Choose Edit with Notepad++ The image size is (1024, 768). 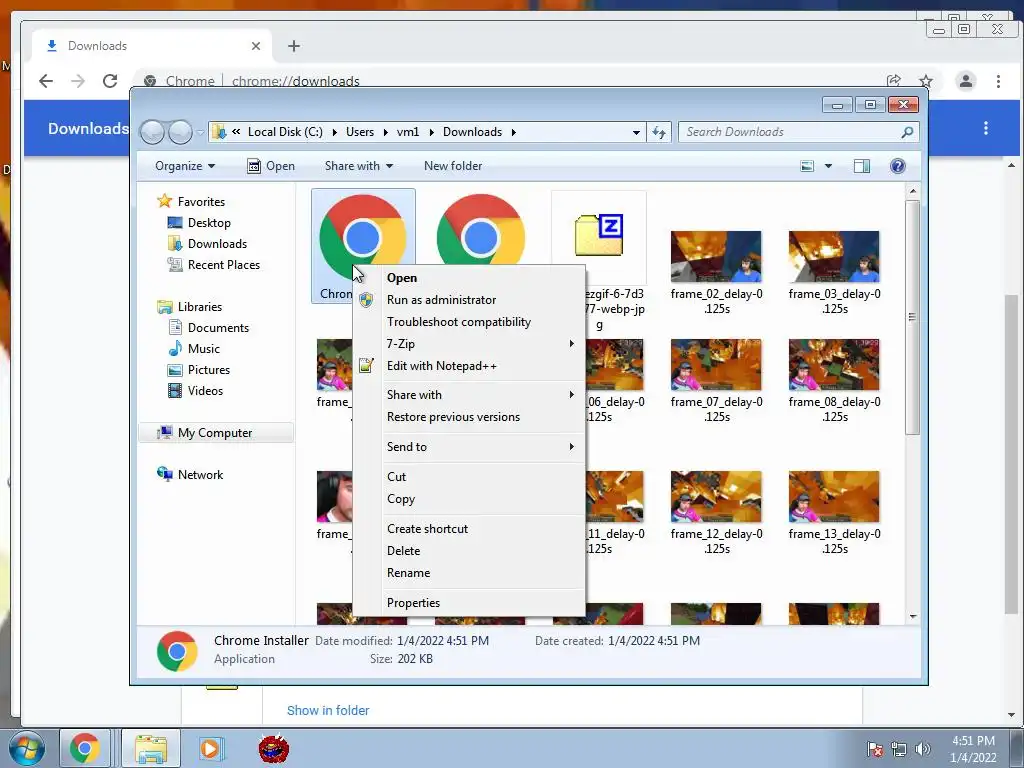click(x=441, y=366)
